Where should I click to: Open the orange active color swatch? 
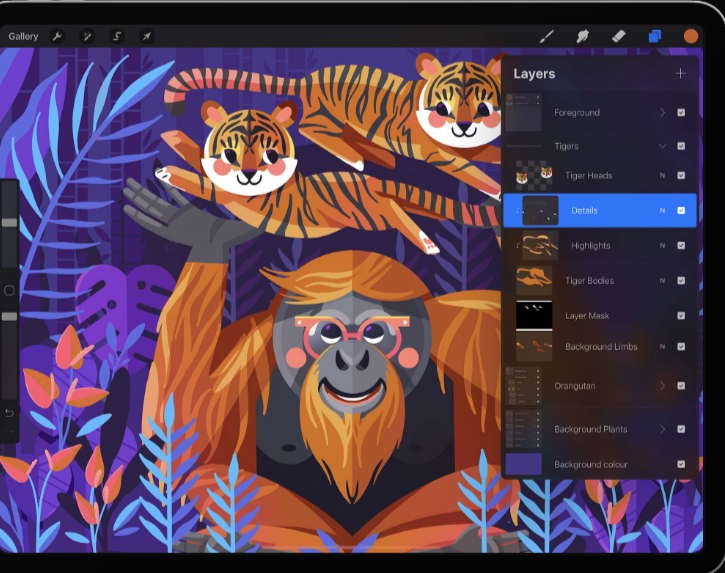click(x=690, y=36)
